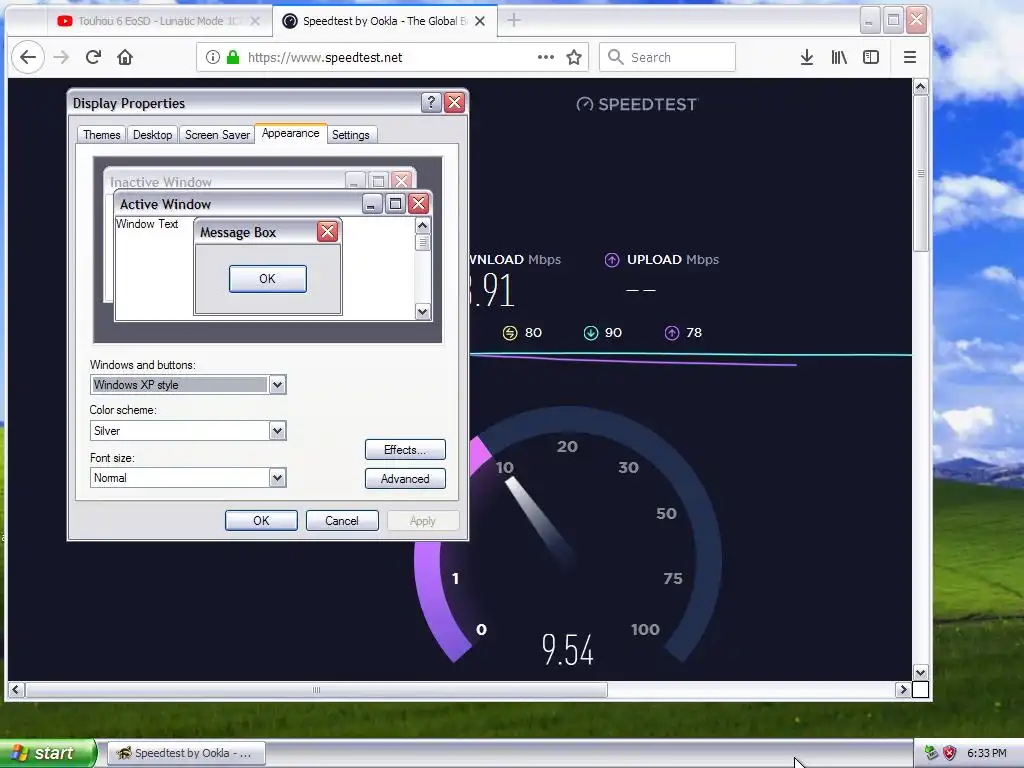Click the Display Properties help question mark
This screenshot has width=1024, height=768.
click(x=431, y=103)
